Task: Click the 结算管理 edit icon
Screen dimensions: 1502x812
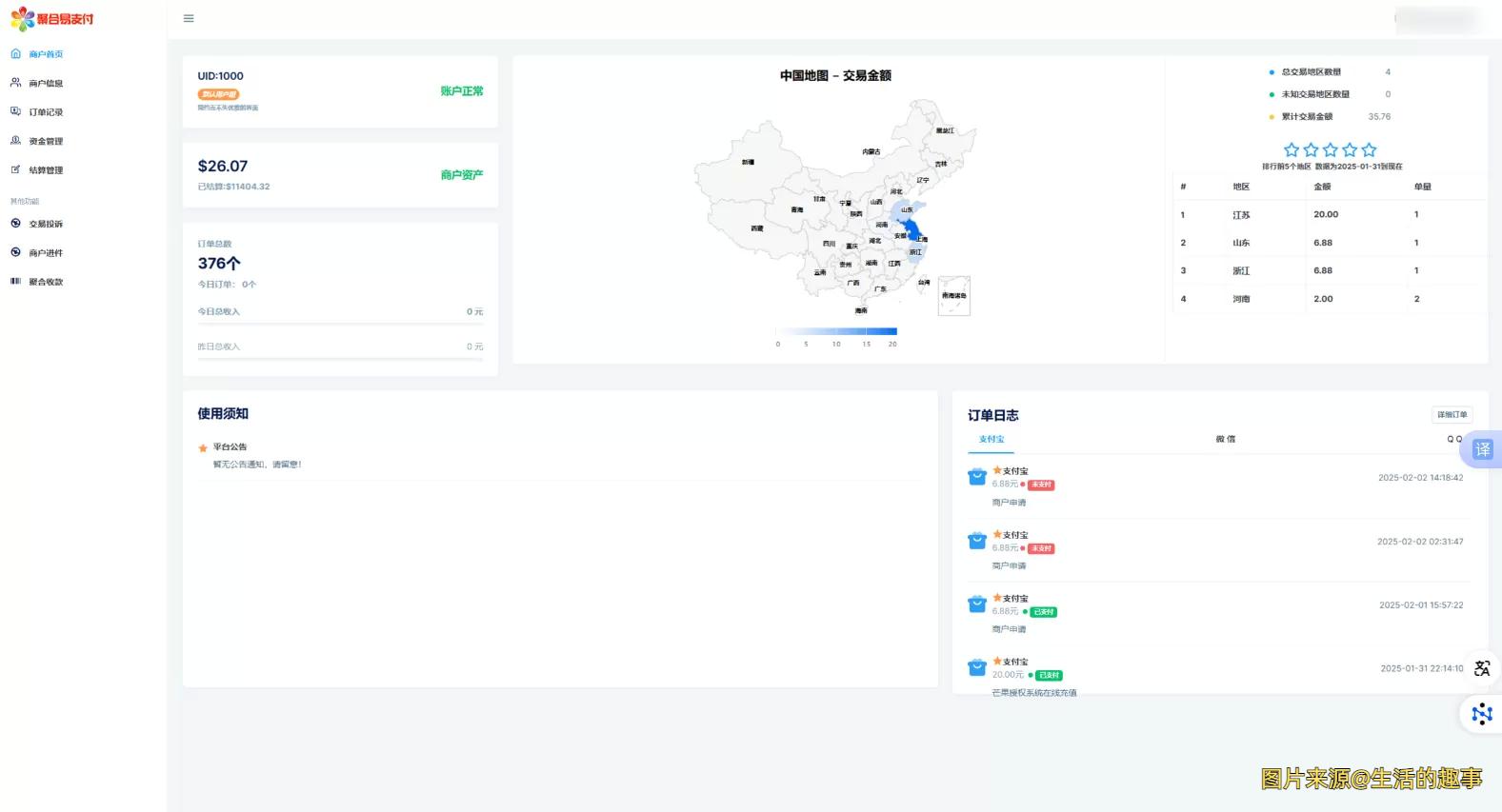Action: coord(15,169)
